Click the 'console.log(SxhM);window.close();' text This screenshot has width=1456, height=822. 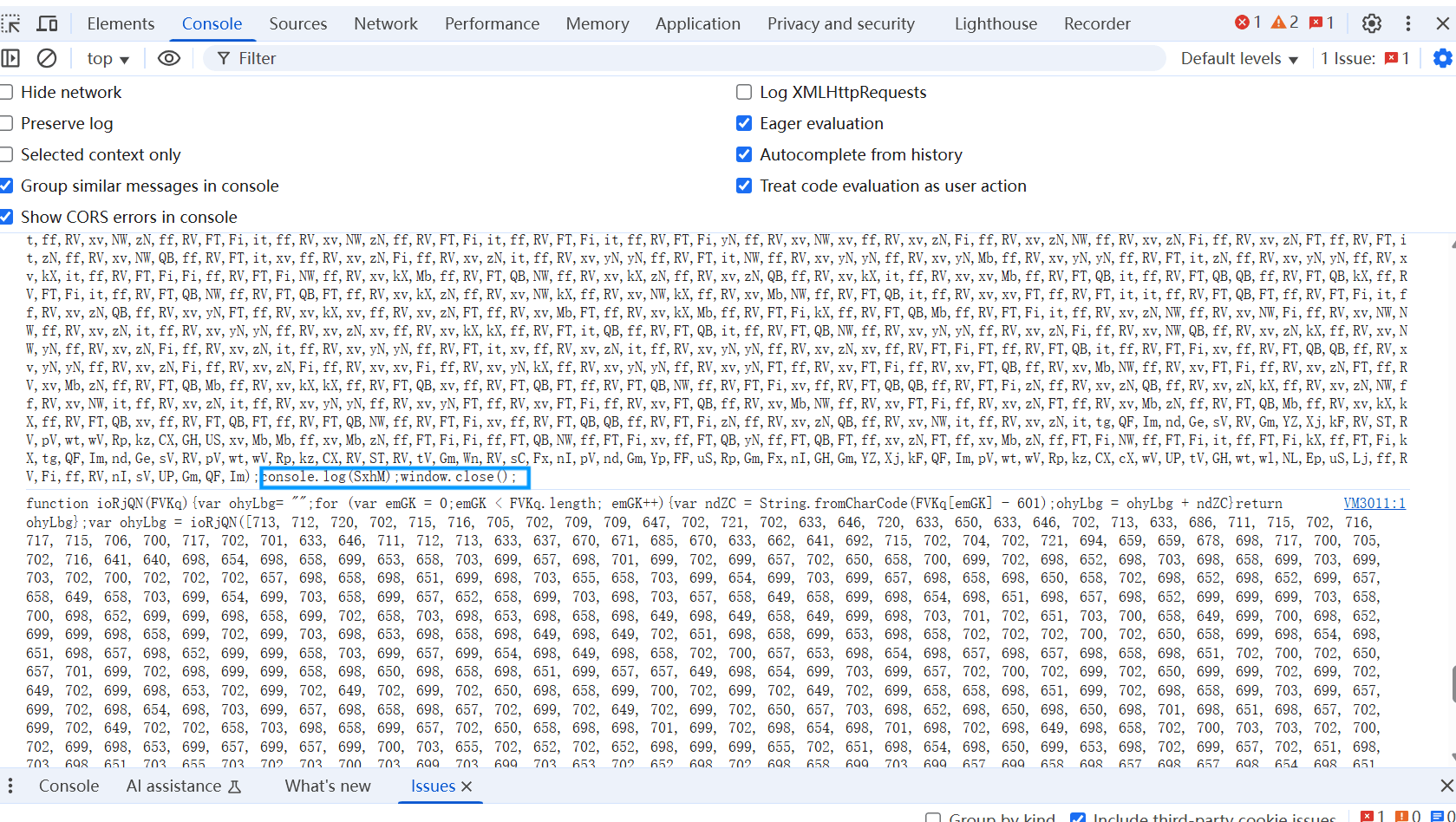click(x=389, y=477)
